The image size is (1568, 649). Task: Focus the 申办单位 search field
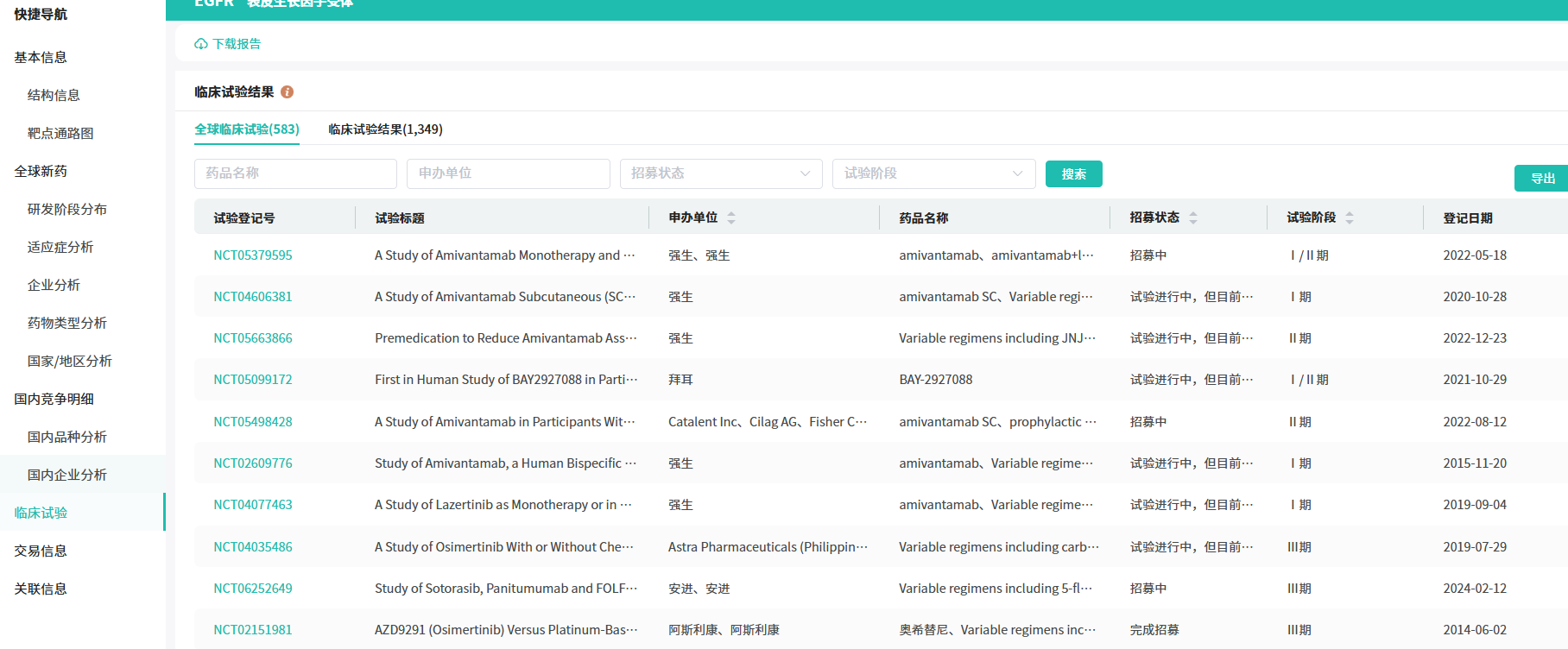508,173
